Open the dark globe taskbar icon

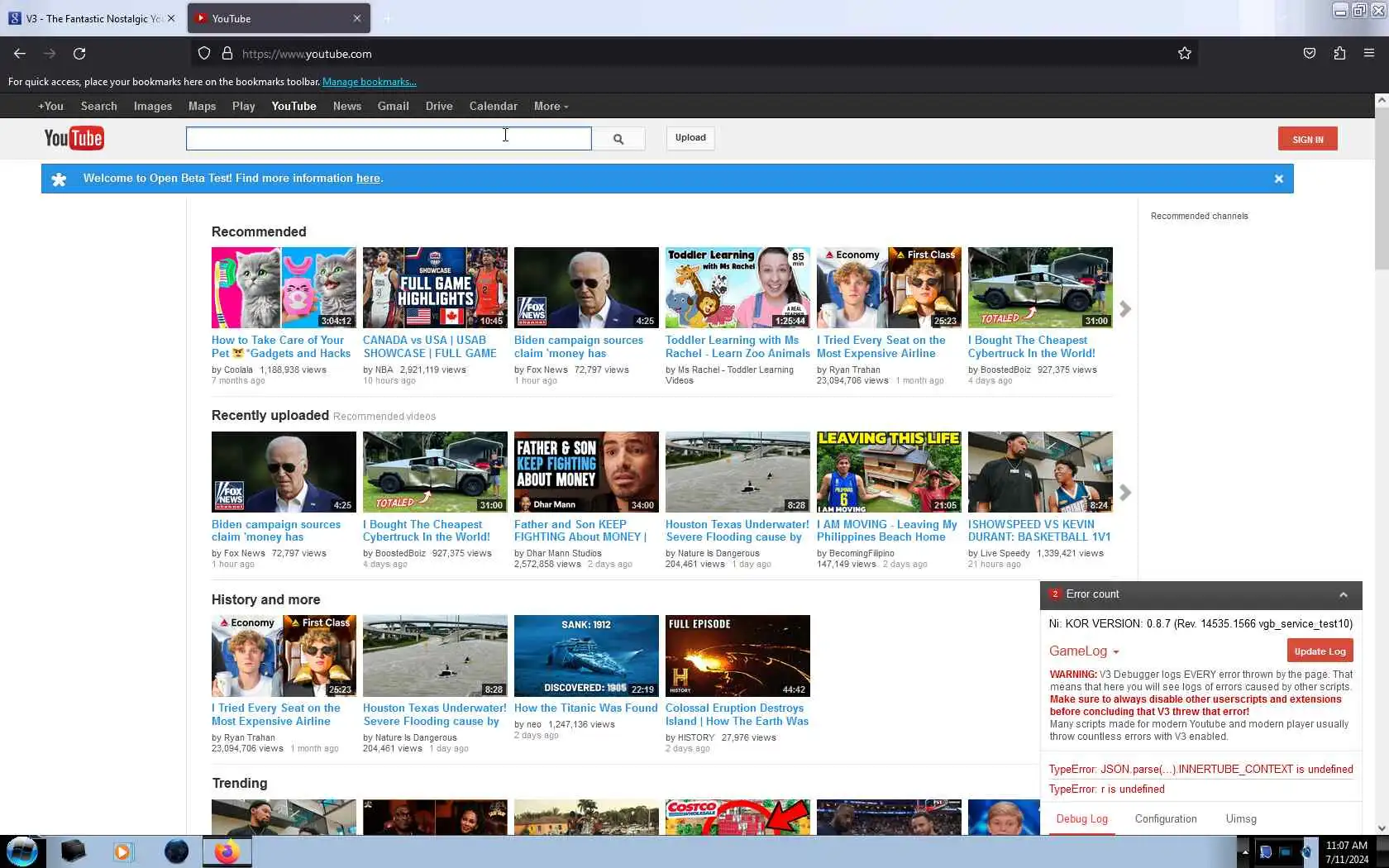[x=176, y=851]
